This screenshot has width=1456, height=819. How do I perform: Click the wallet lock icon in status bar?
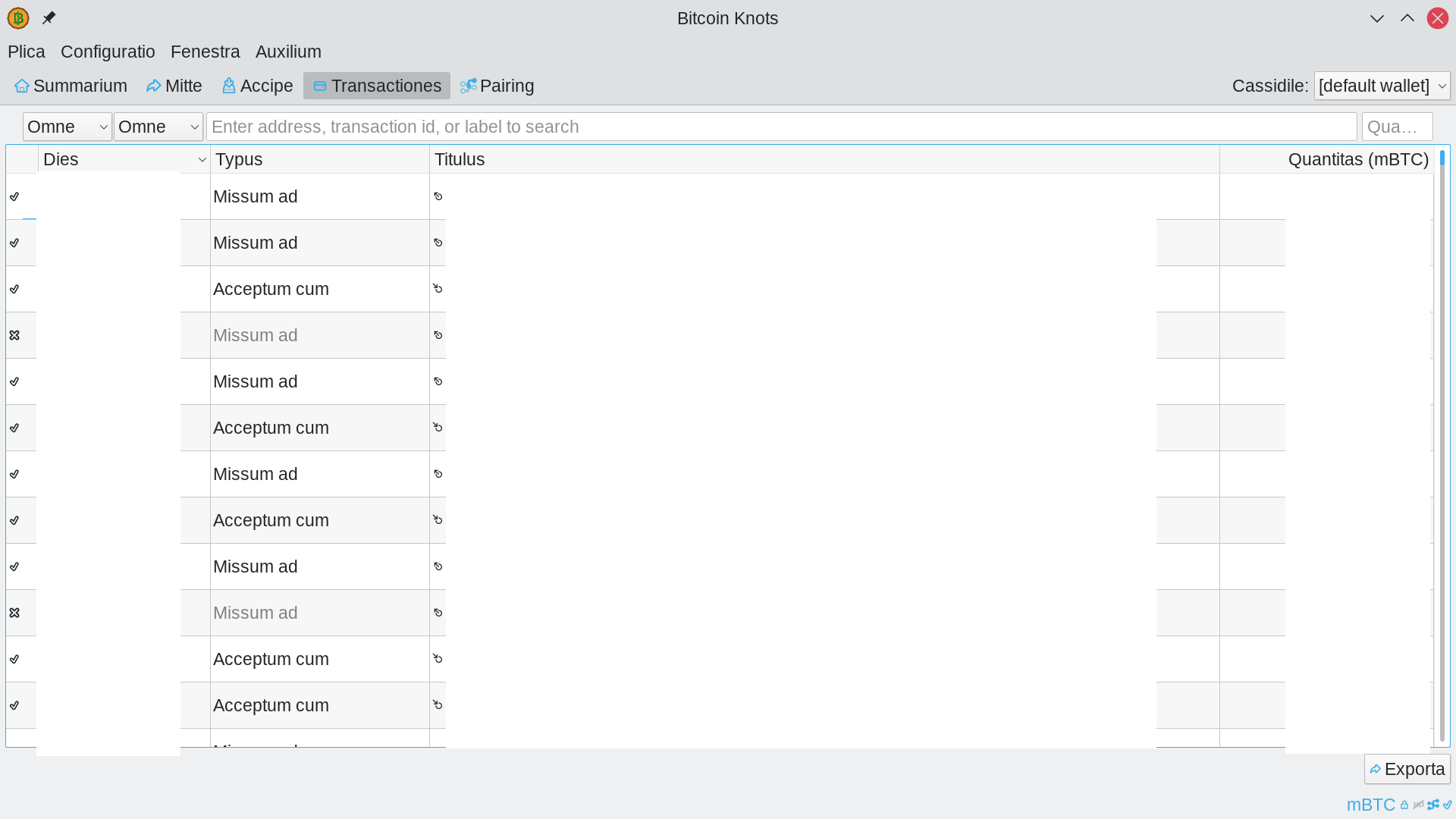1404,805
